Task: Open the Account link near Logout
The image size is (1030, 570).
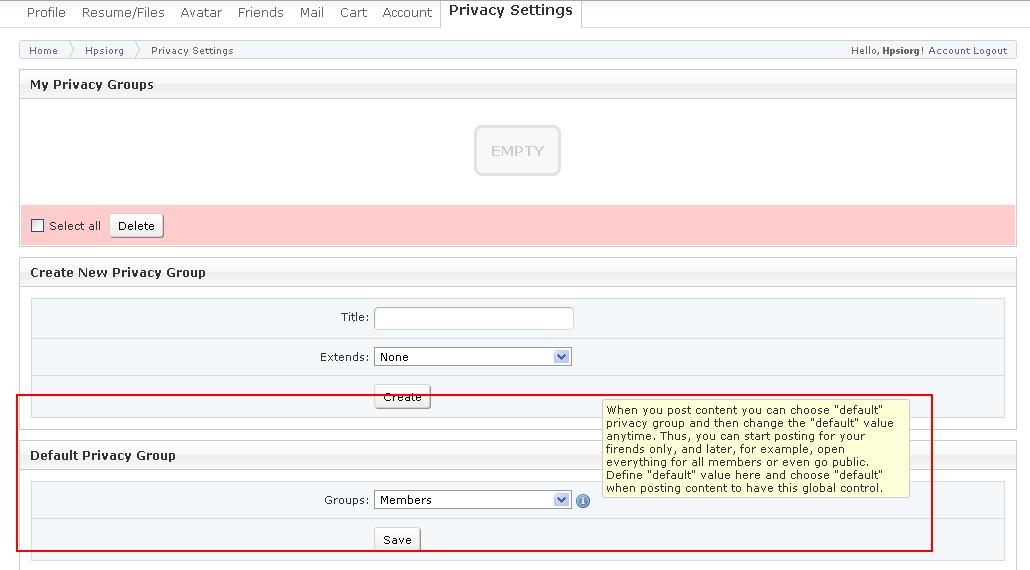Action: tap(949, 51)
